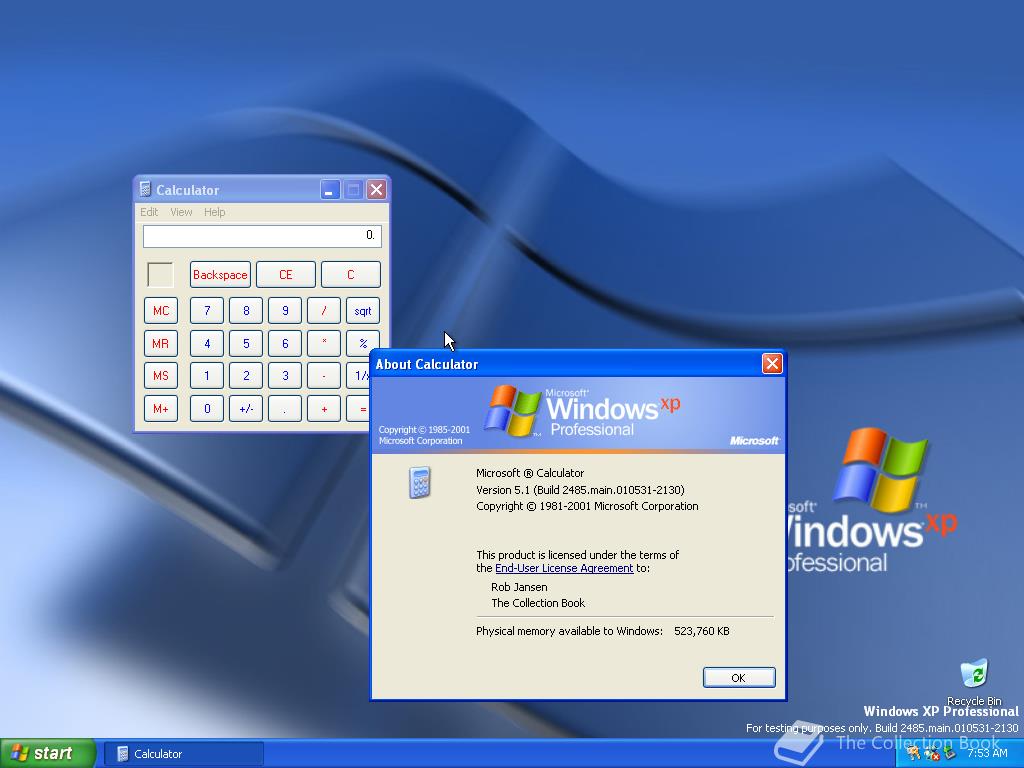Click the M+ memory add button
Viewport: 1024px width, 768px height.
(161, 409)
